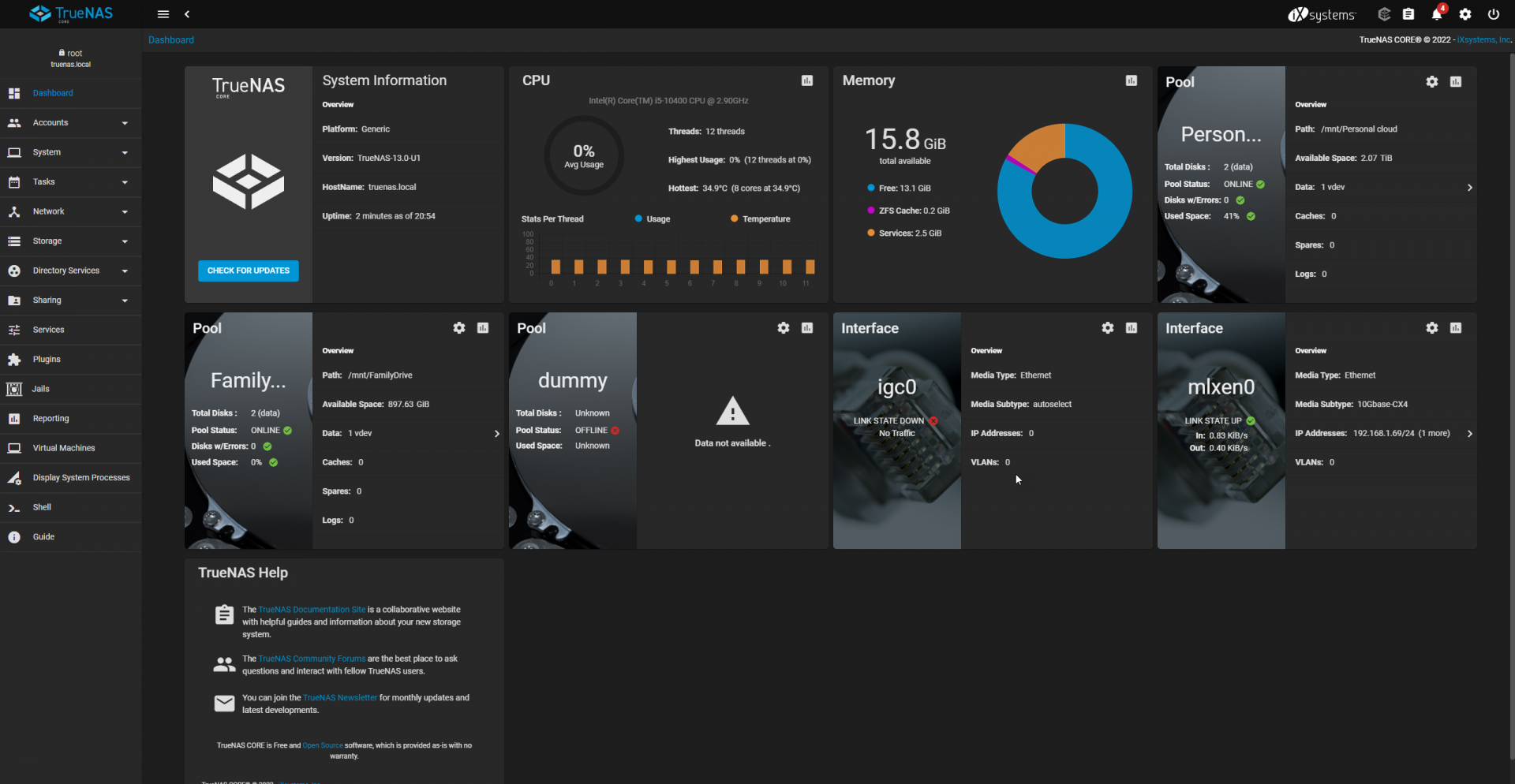Open reports chart icon for dummy pool
1515x784 pixels.
[807, 328]
